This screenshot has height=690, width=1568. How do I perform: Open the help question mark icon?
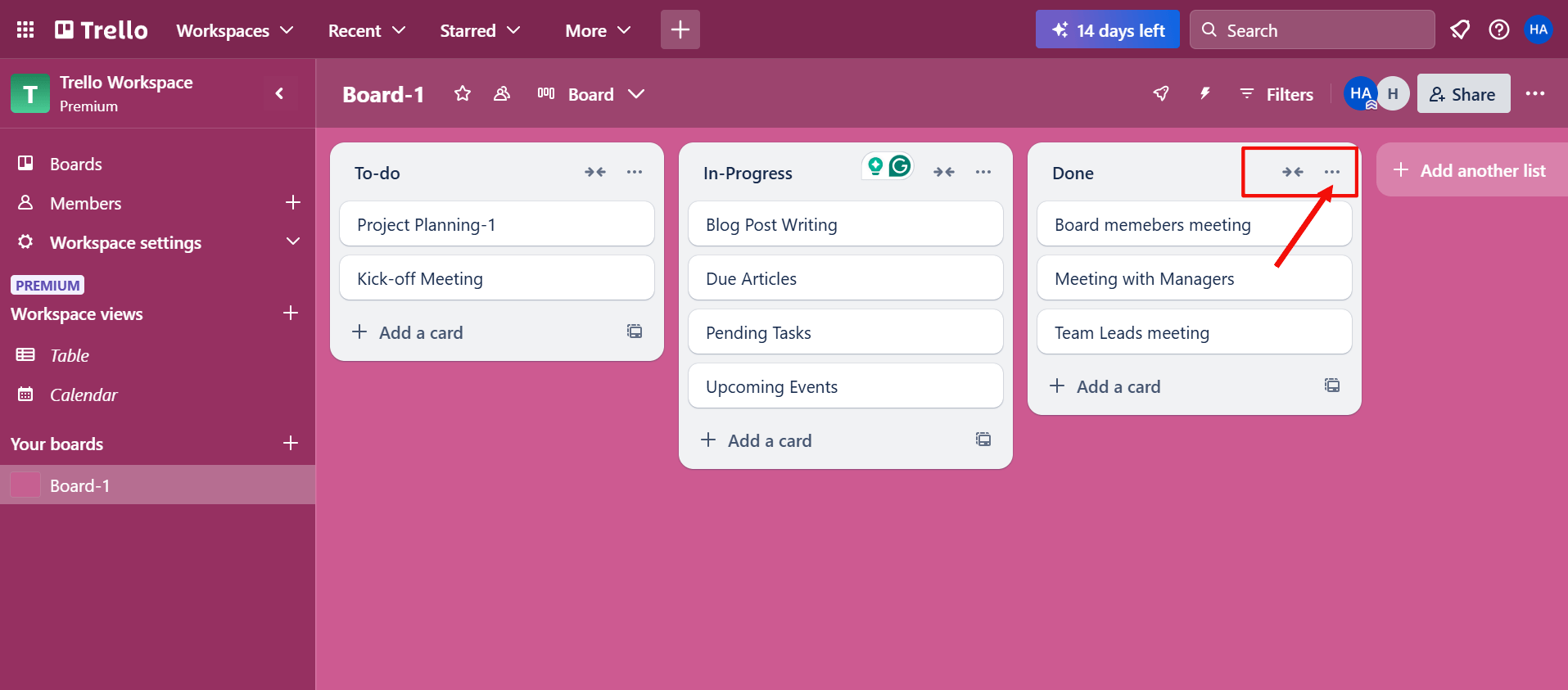pos(1498,30)
